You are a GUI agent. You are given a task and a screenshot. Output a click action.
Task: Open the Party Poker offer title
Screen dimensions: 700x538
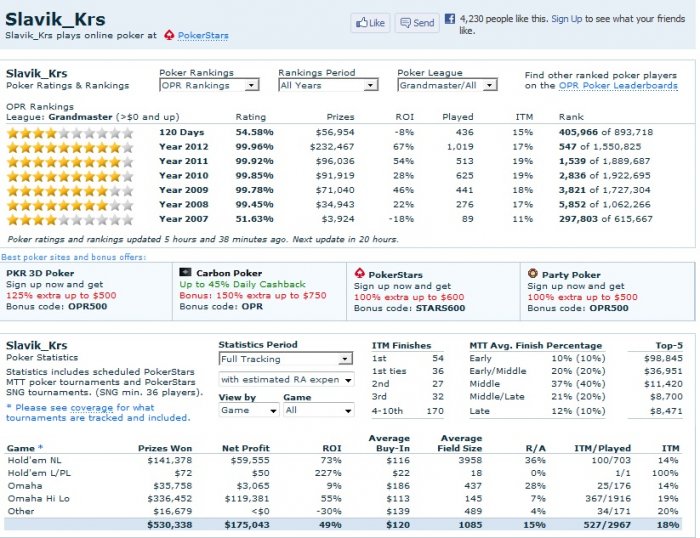(571, 275)
